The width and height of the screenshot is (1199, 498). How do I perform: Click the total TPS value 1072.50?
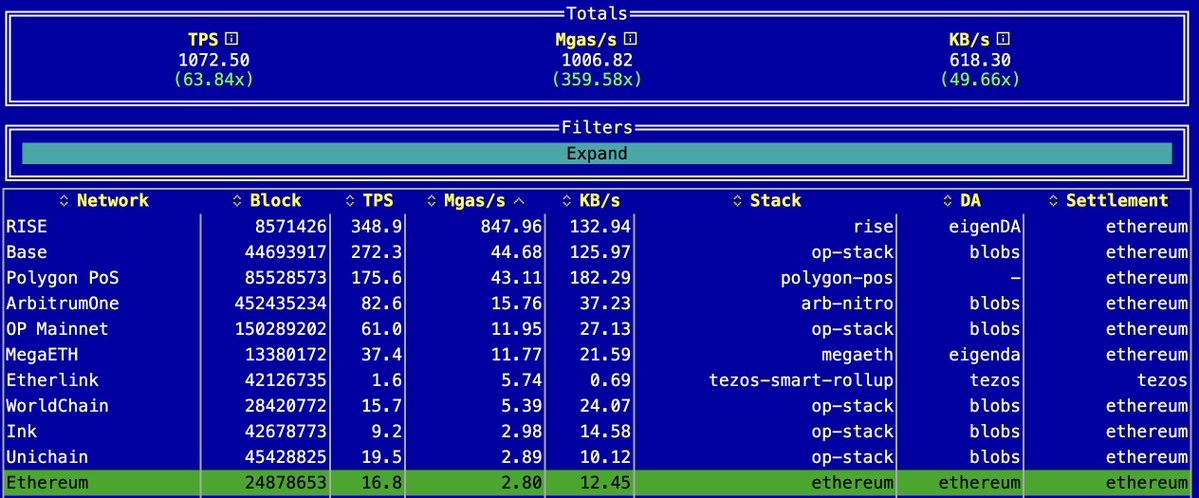214,60
